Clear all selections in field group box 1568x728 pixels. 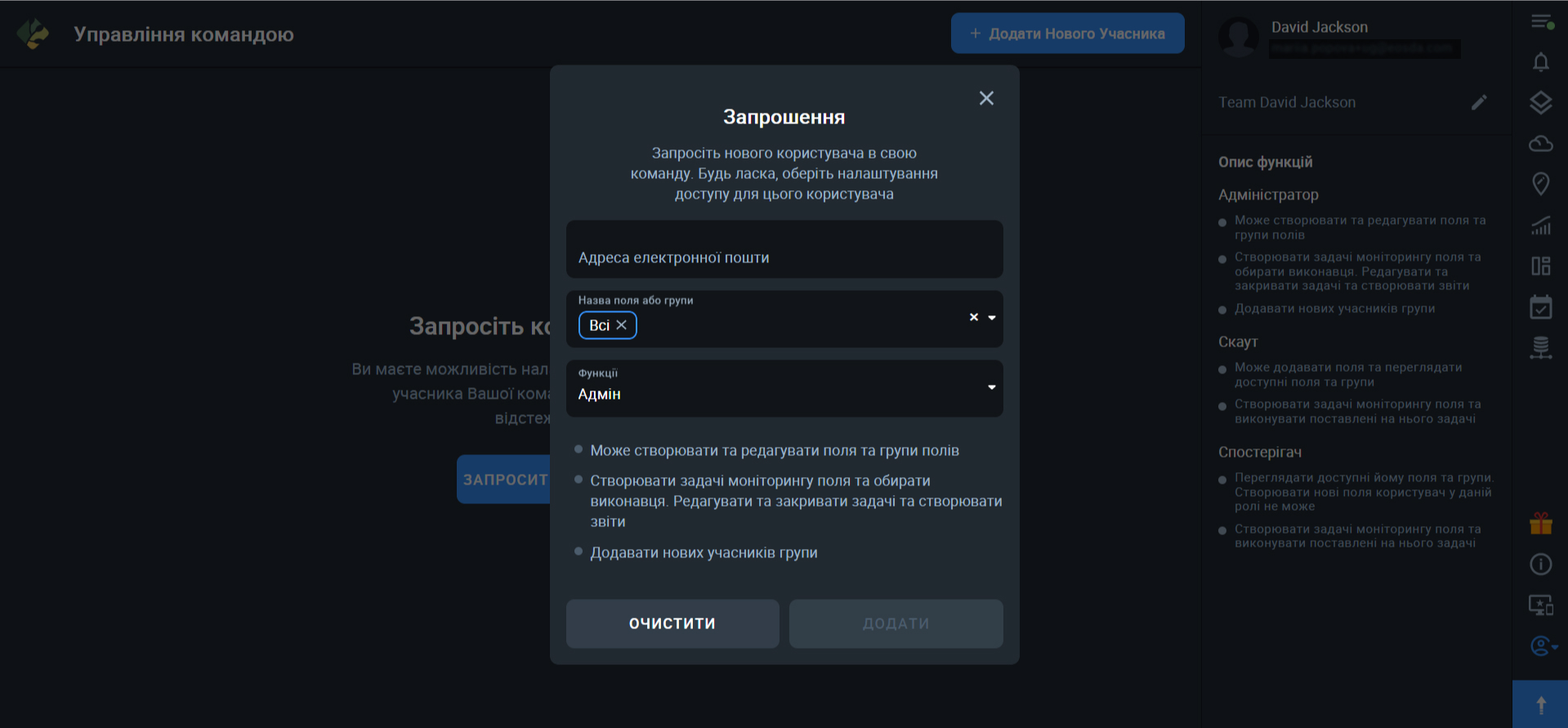[973, 317]
